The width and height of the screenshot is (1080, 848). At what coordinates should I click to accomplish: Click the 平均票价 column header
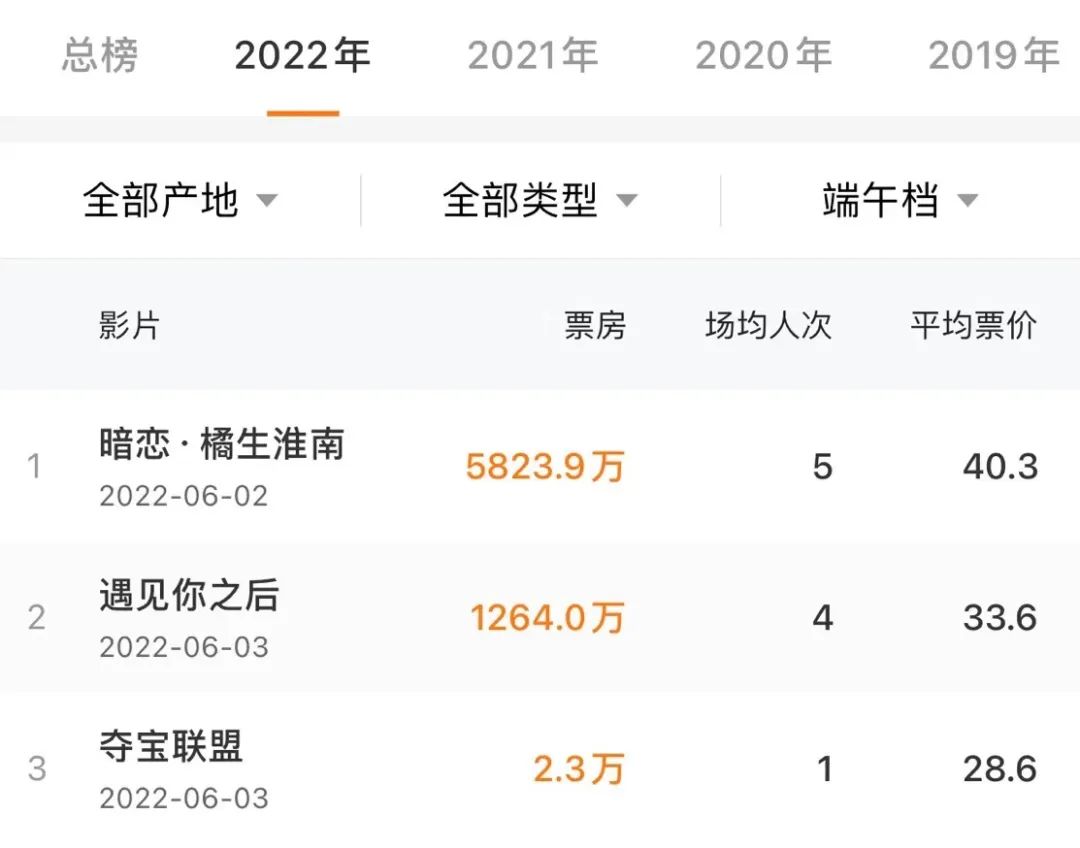[x=973, y=325]
